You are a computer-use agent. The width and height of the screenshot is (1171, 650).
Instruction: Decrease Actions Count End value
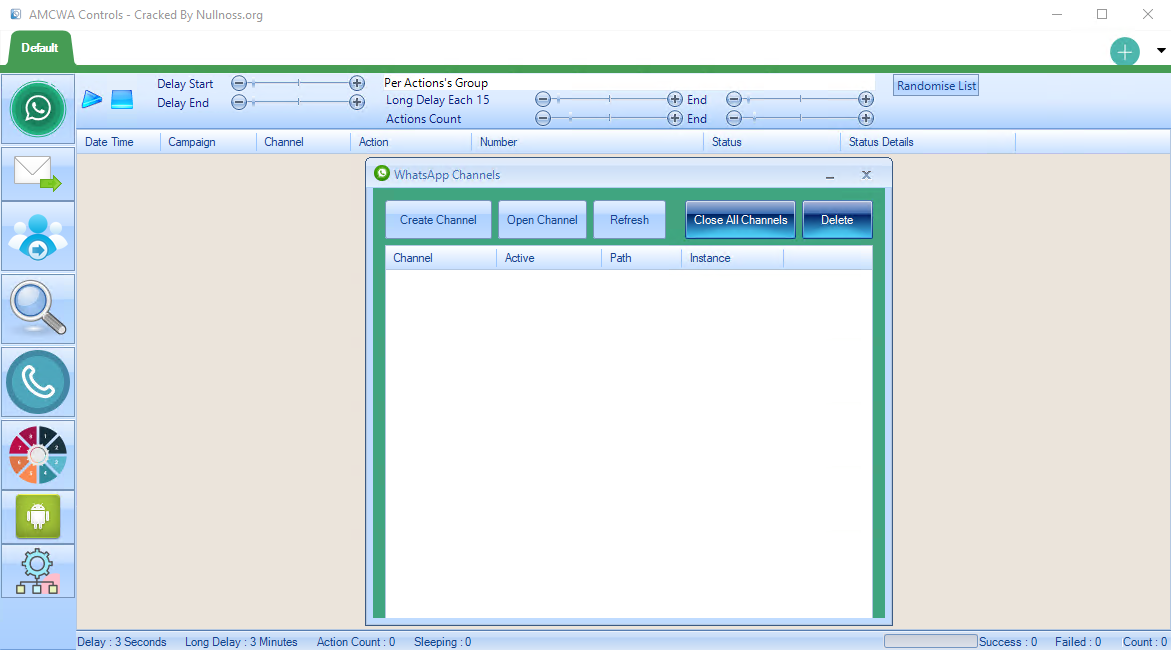point(734,118)
